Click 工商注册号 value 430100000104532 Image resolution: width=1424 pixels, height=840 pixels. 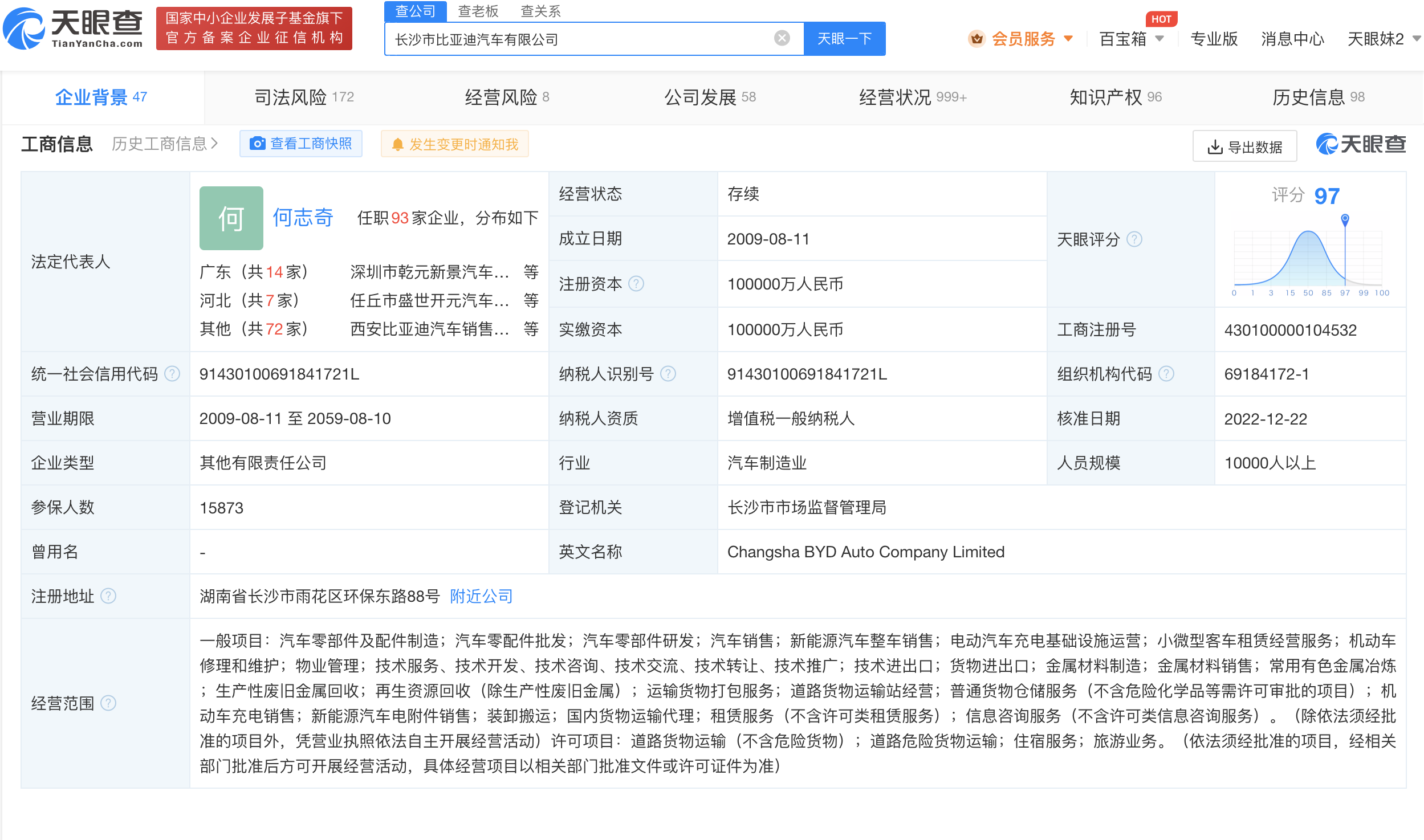(x=1291, y=330)
